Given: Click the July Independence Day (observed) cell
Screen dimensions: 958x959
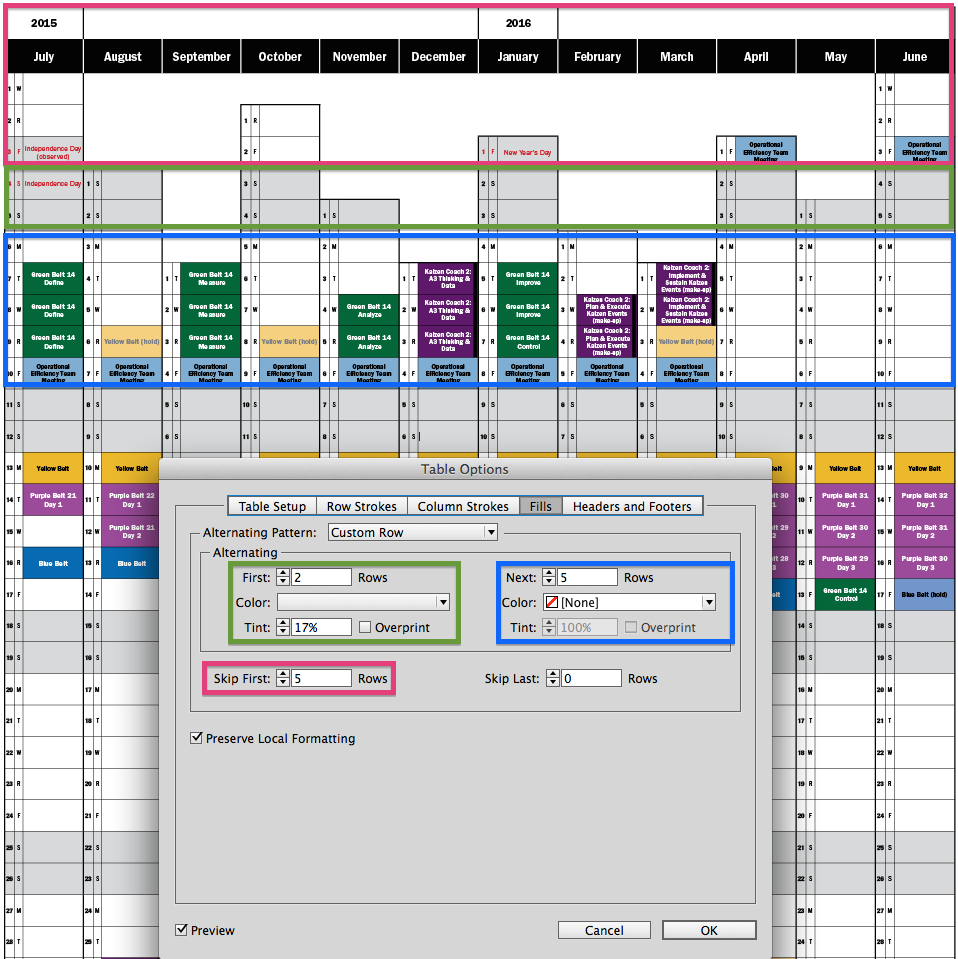Looking at the screenshot, I should pyautogui.click(x=53, y=152).
